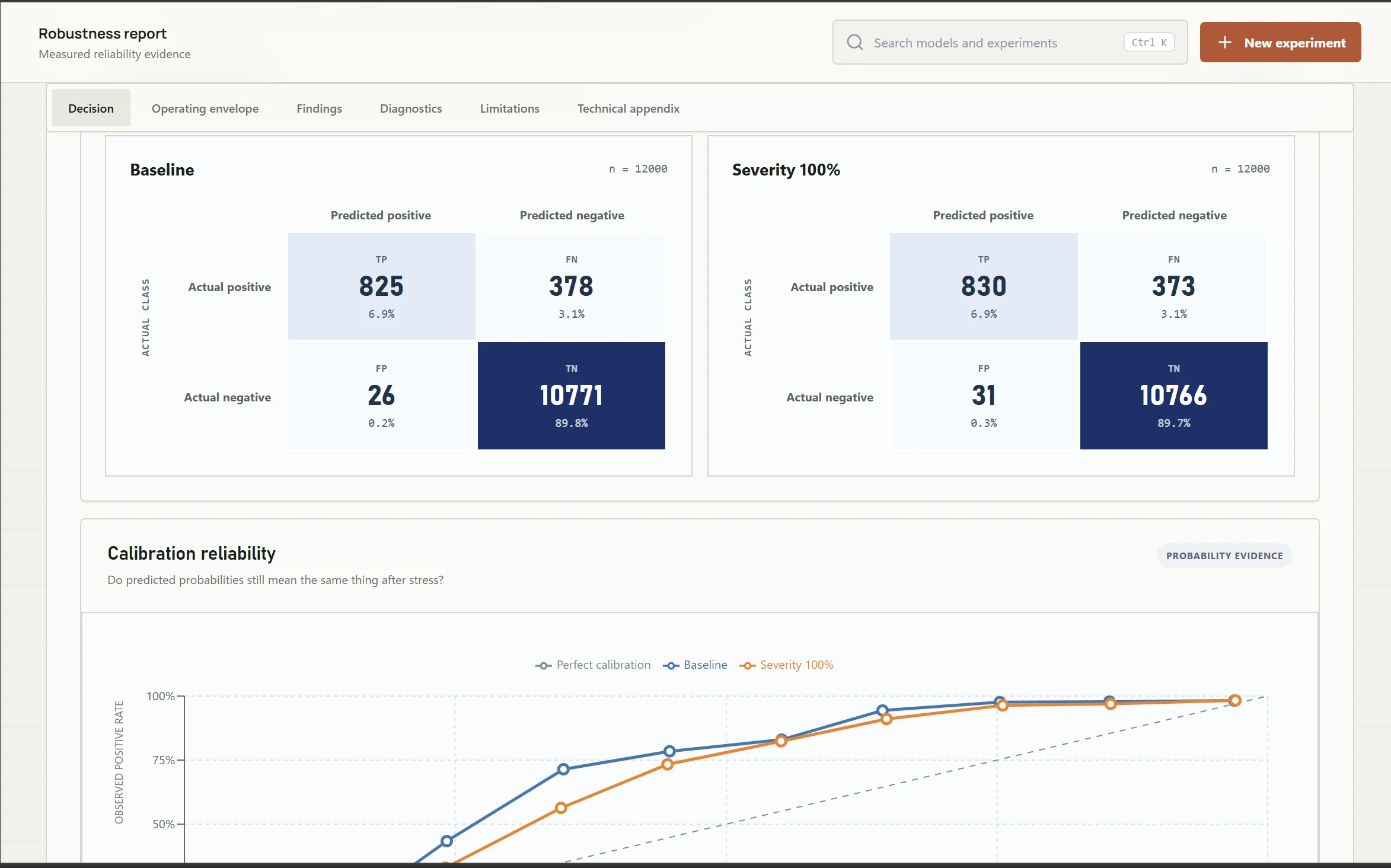Open the Technical appendix tab
Screen dimensions: 1391x868
[x=628, y=108]
